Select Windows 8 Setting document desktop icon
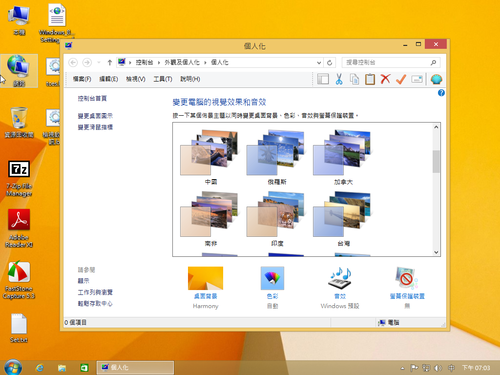This screenshot has width=500, height=375. coord(57,23)
